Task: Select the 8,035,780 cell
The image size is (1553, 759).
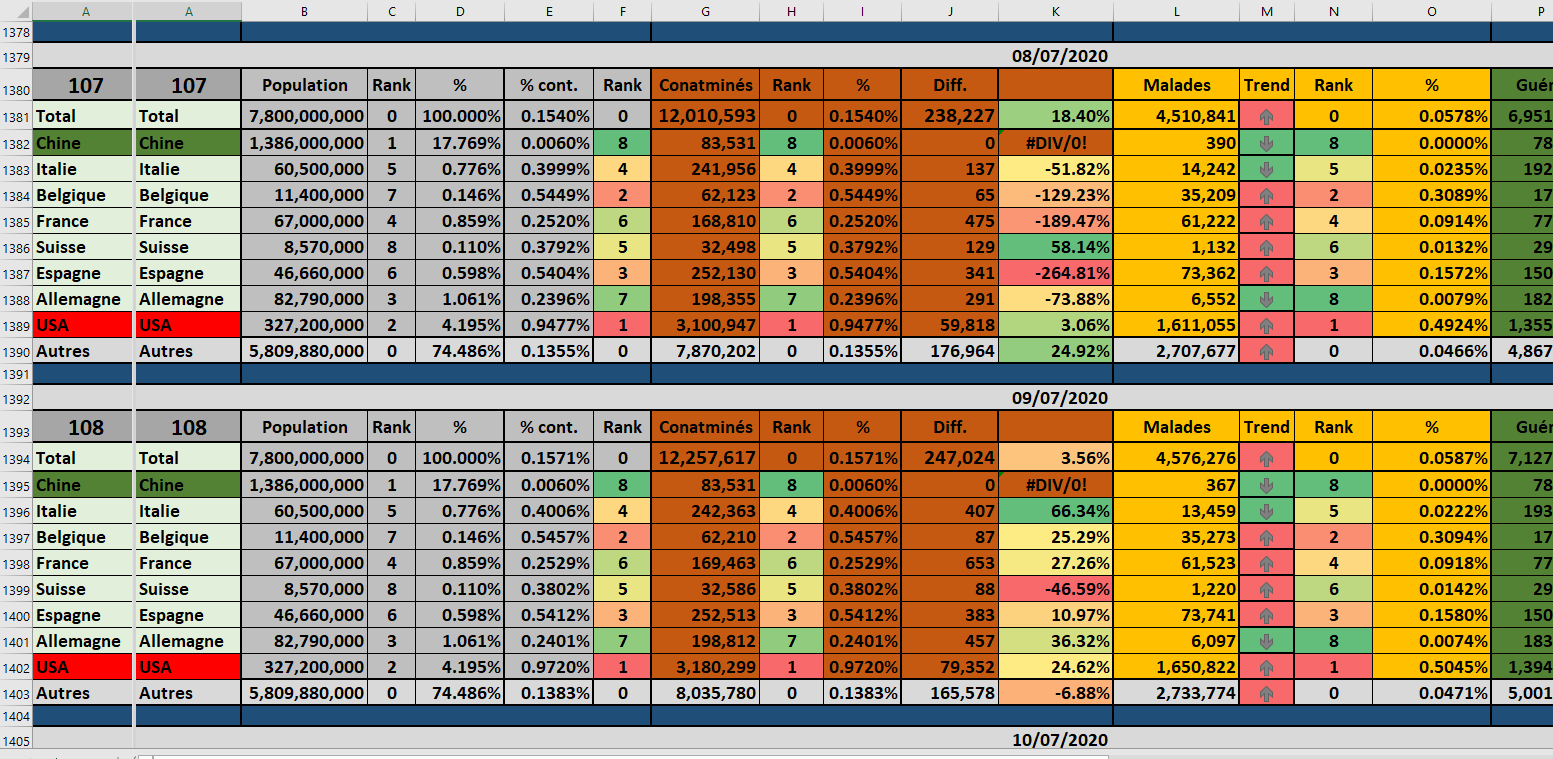Action: 705,693
